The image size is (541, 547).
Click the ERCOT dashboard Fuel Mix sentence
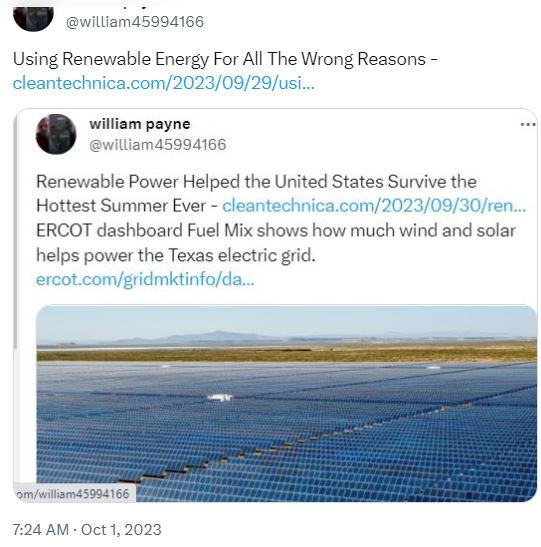pyautogui.click(x=276, y=231)
